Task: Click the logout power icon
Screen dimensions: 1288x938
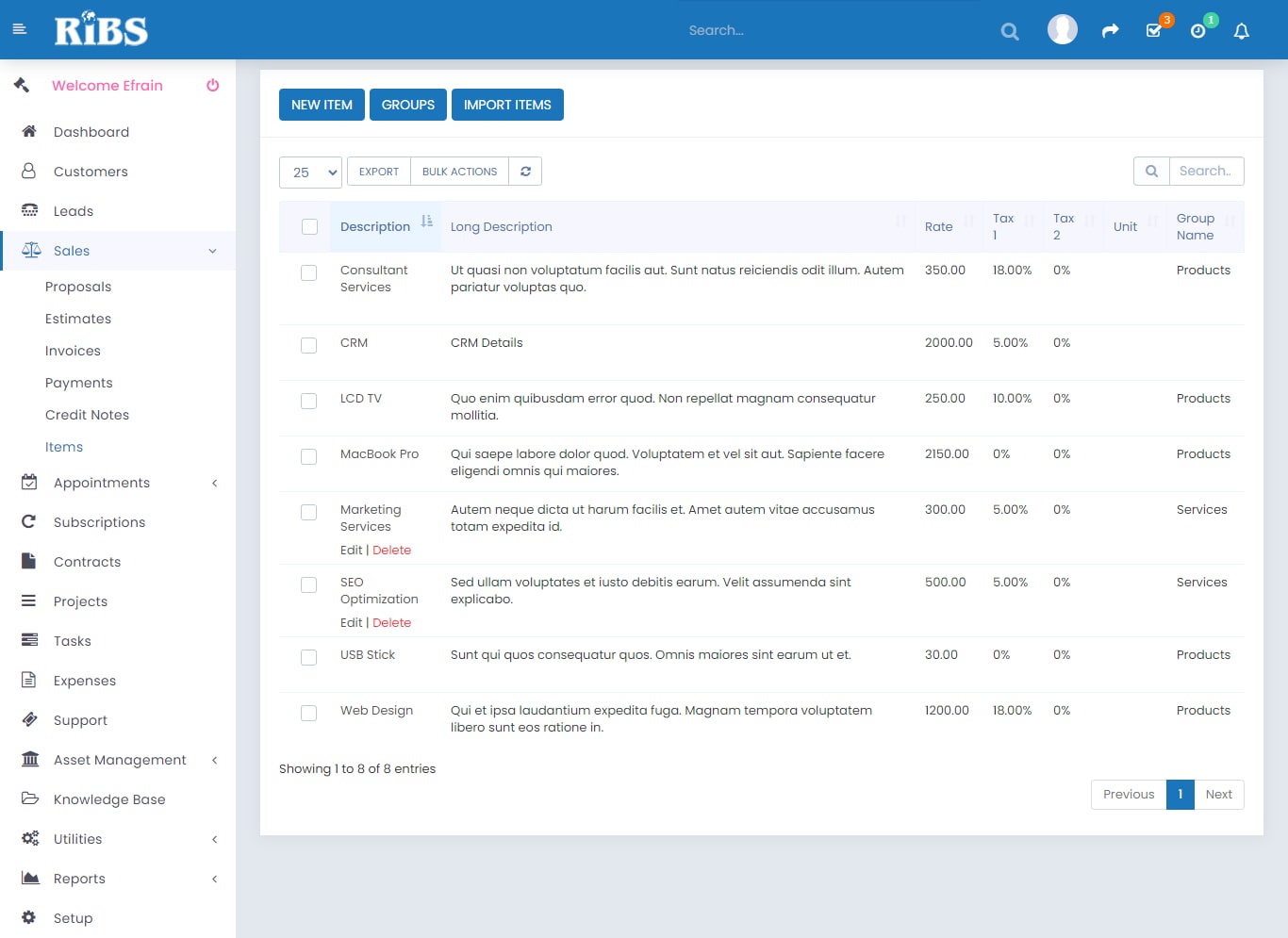Action: (213, 85)
